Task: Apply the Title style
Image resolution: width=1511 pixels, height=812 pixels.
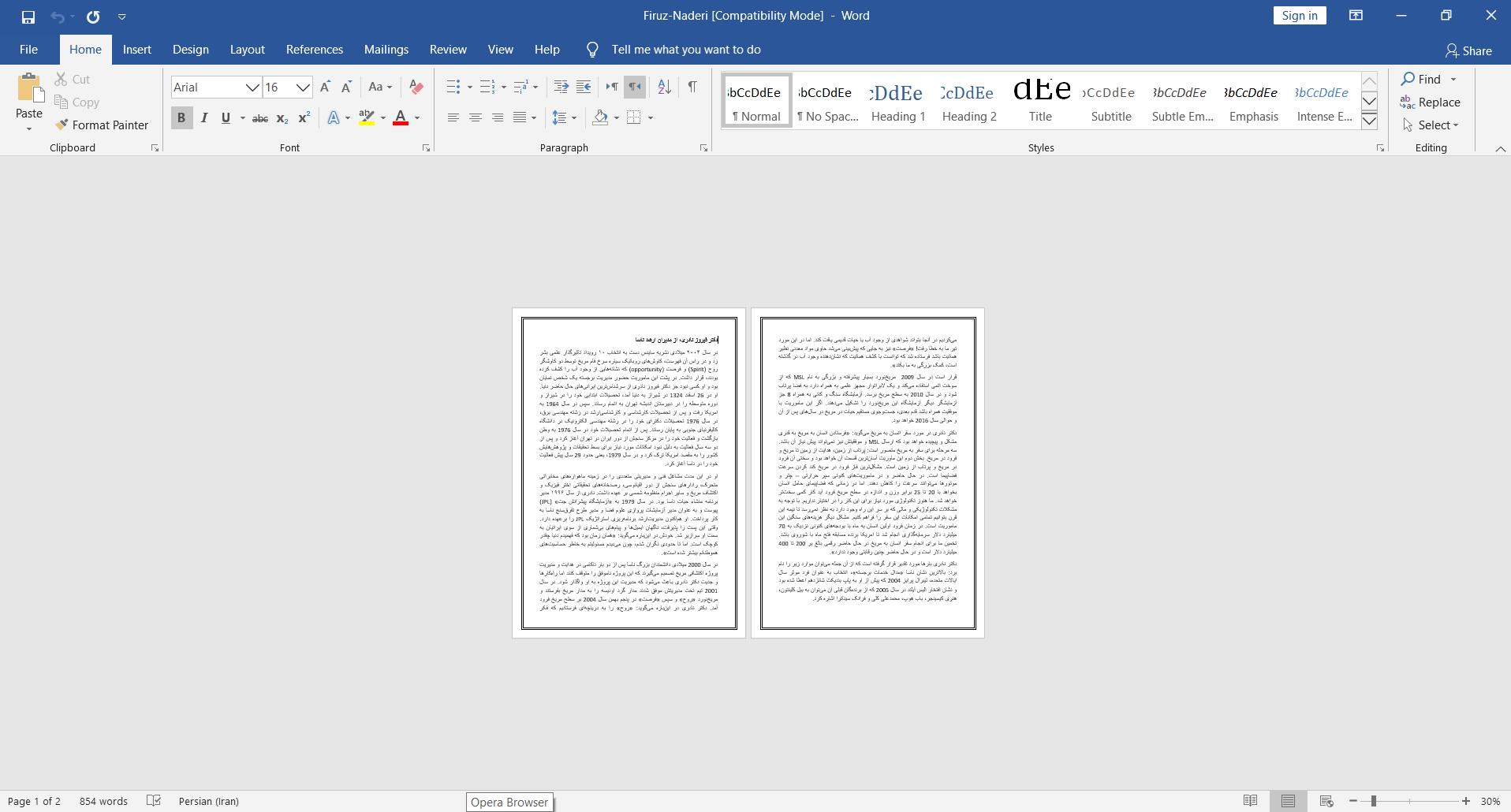Action: tap(1040, 101)
